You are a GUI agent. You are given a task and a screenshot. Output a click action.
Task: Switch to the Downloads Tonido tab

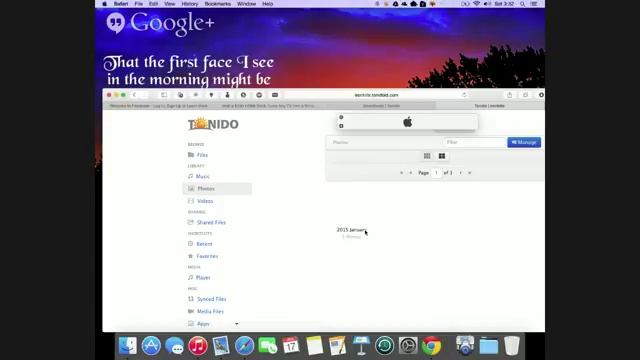click(381, 106)
